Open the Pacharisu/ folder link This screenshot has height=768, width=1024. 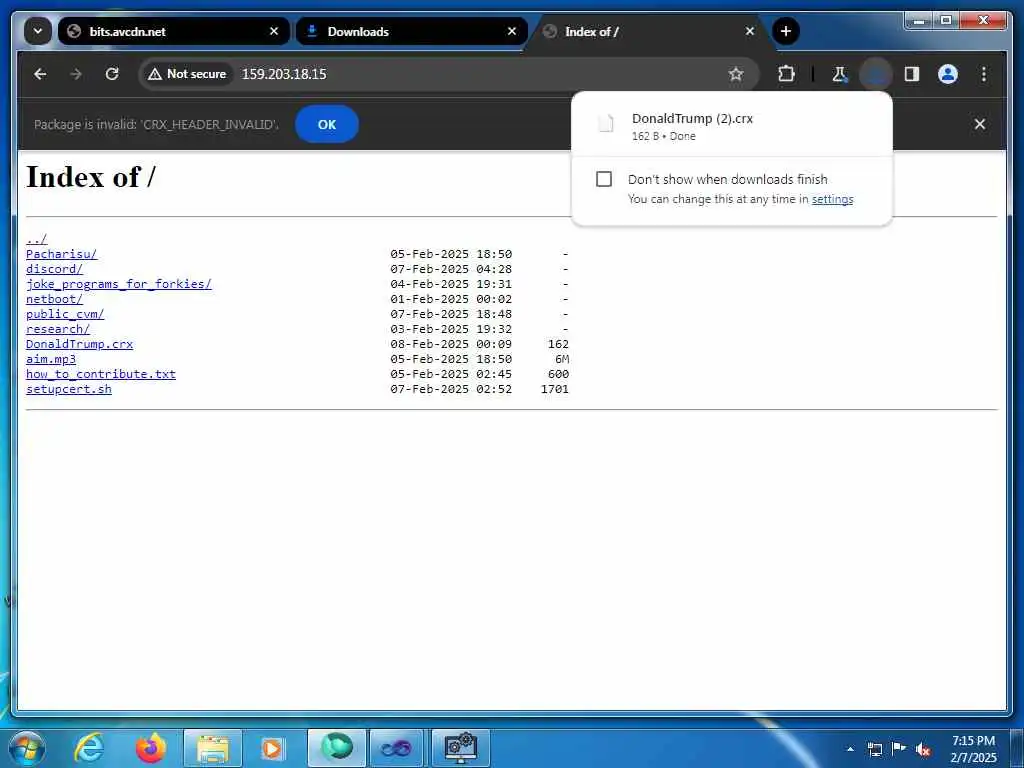click(61, 254)
